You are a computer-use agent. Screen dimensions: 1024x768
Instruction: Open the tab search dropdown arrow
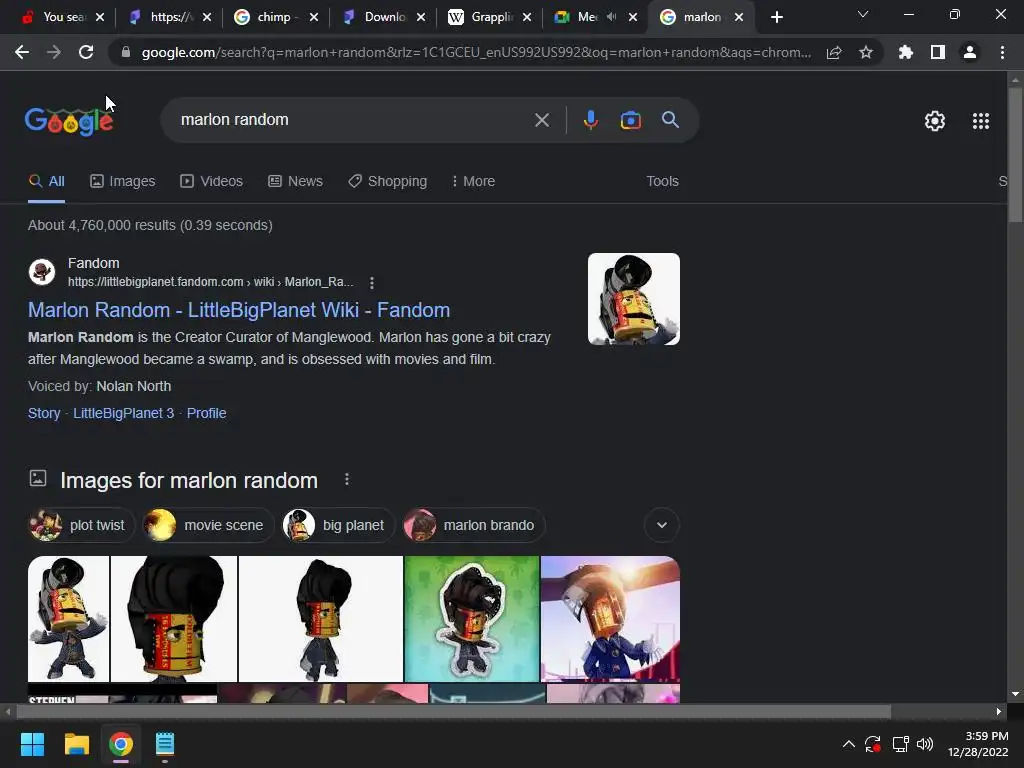click(863, 14)
